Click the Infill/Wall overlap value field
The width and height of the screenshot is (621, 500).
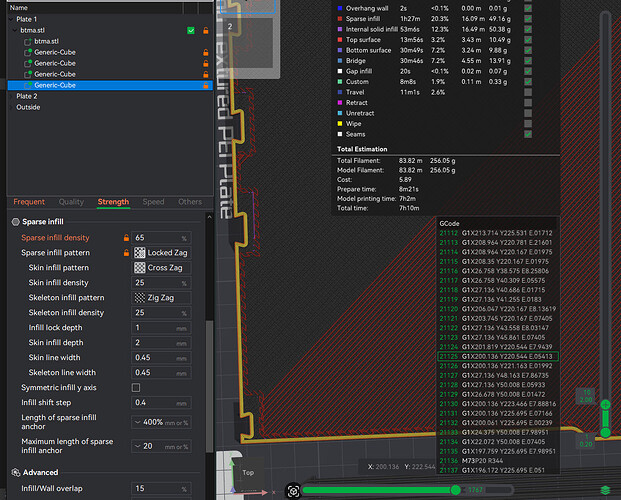coord(161,489)
